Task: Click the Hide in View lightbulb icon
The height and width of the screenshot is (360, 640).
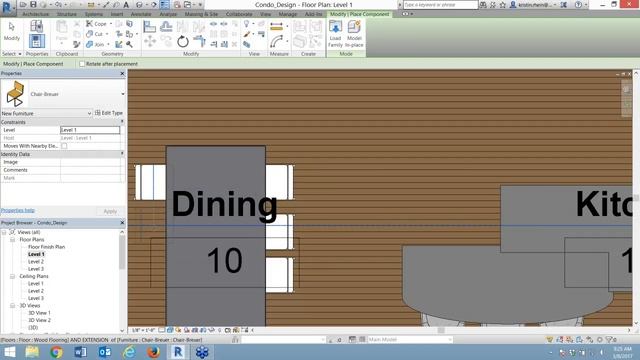Action: click(247, 24)
